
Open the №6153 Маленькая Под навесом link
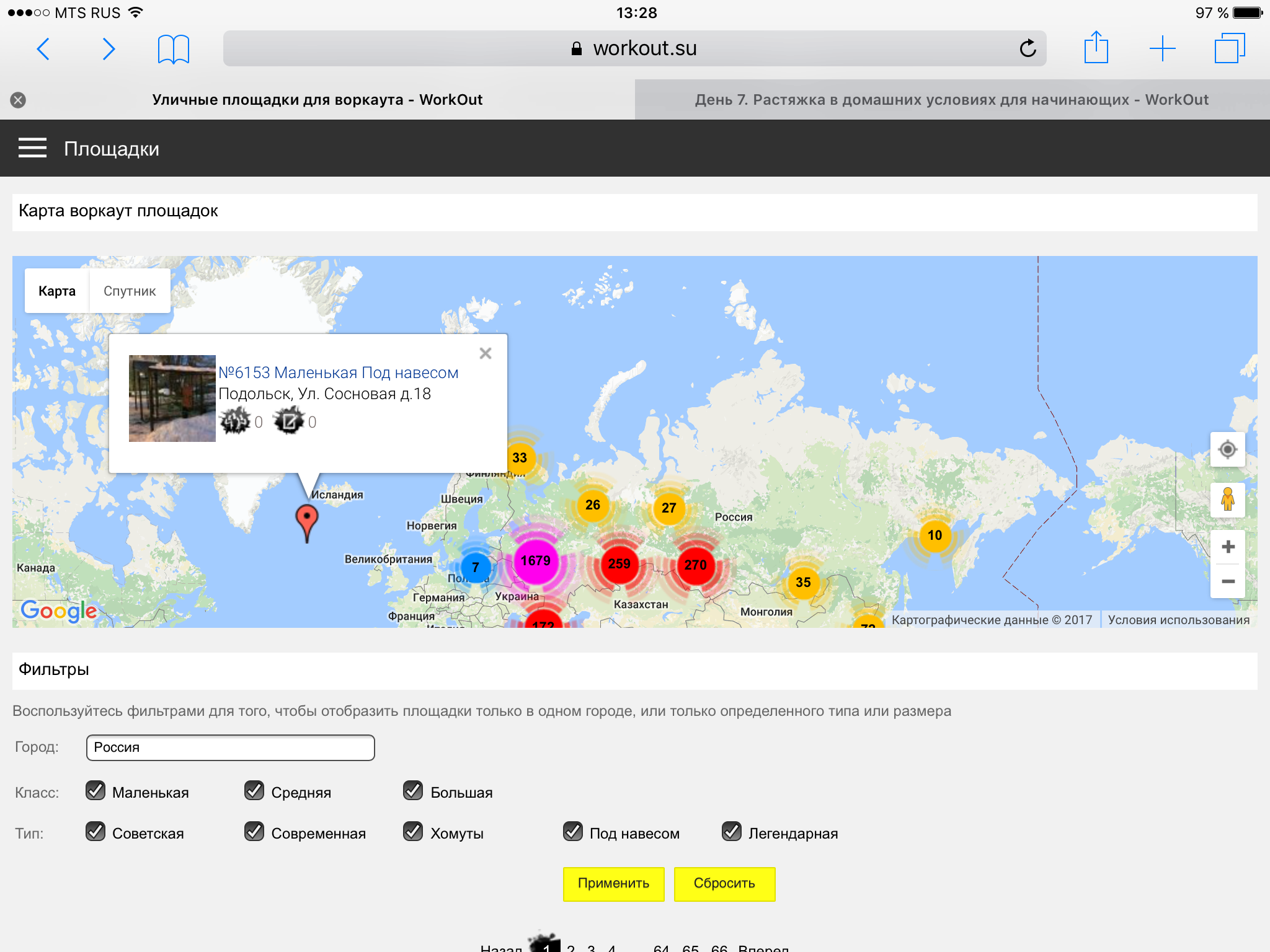pos(338,372)
